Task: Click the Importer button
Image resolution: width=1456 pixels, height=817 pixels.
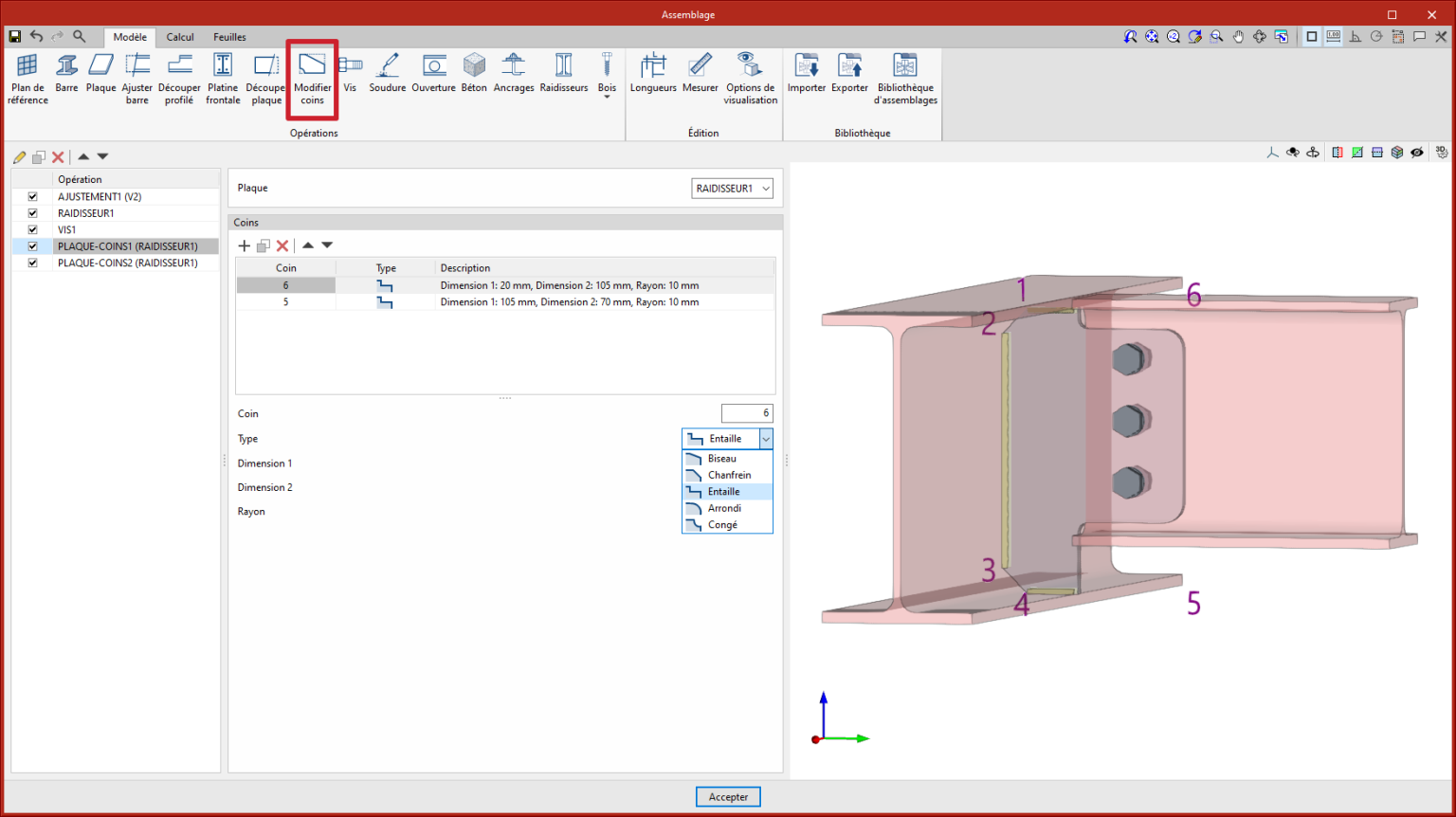Action: [x=807, y=74]
